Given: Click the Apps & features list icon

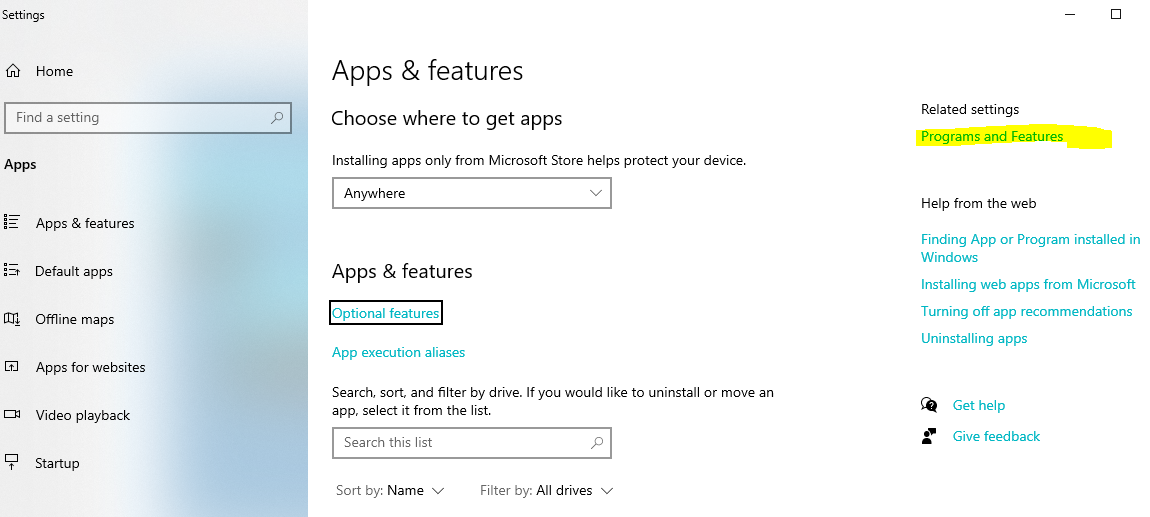Looking at the screenshot, I should (12, 222).
